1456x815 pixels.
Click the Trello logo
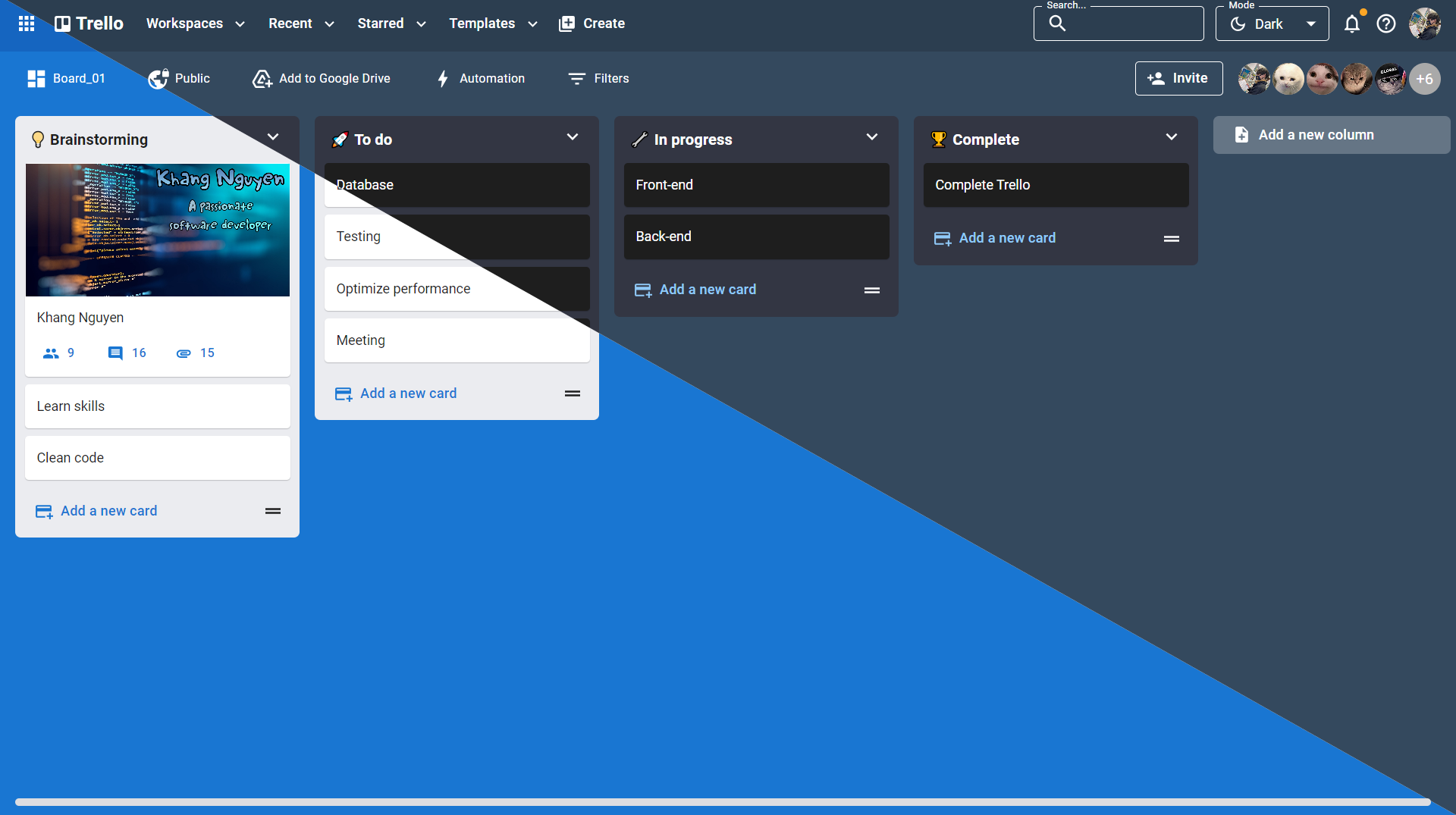[x=89, y=24]
